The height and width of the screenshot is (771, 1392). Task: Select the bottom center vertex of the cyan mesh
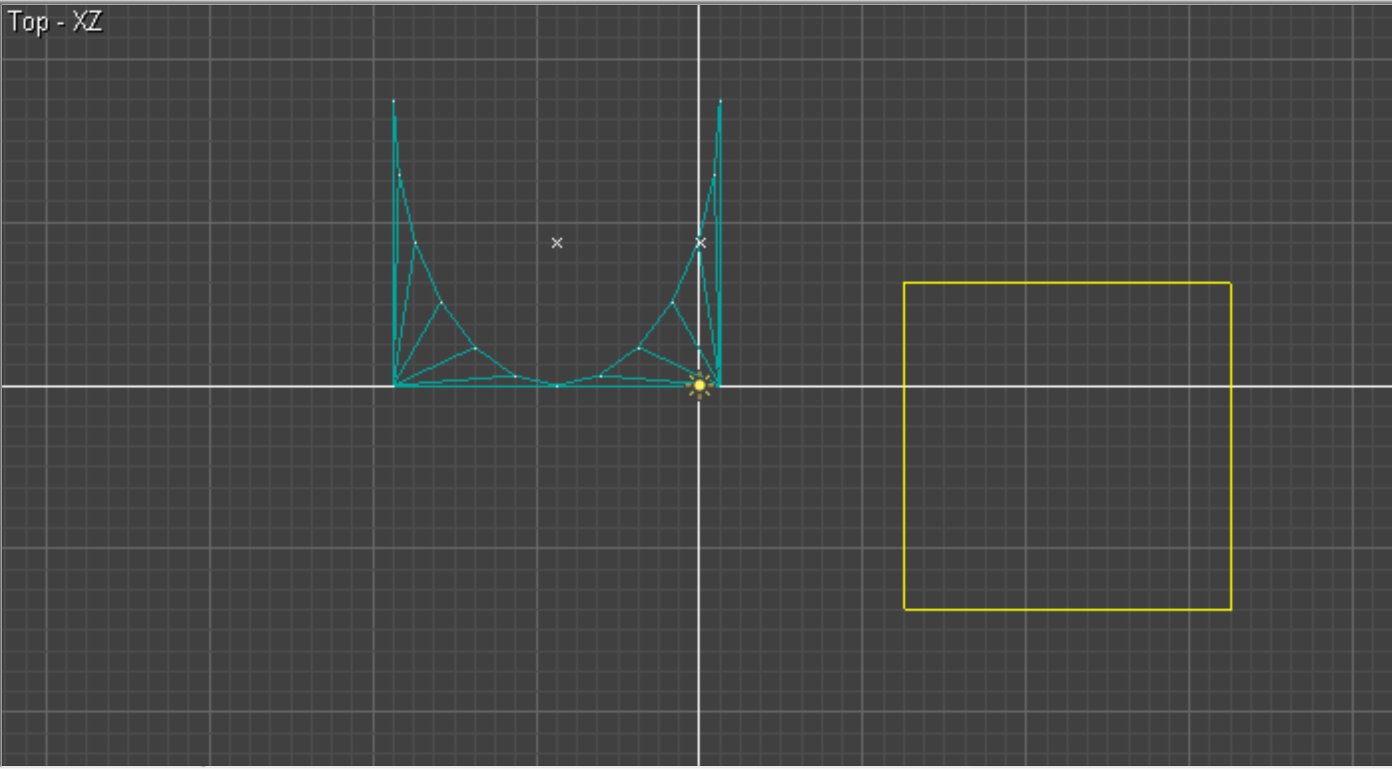click(x=557, y=385)
